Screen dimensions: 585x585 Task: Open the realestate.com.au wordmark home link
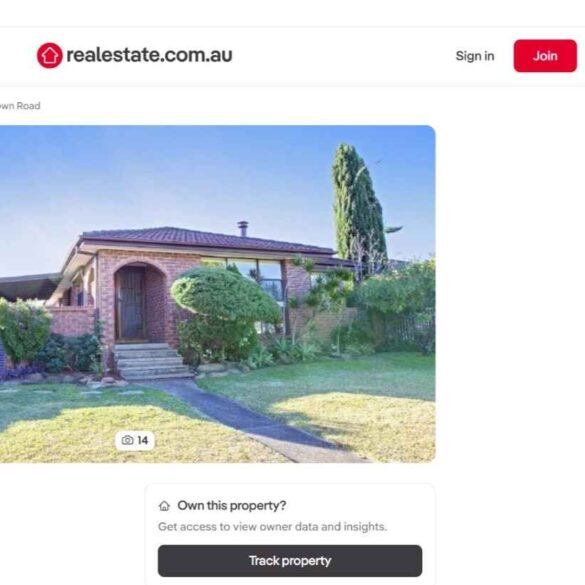[149, 55]
